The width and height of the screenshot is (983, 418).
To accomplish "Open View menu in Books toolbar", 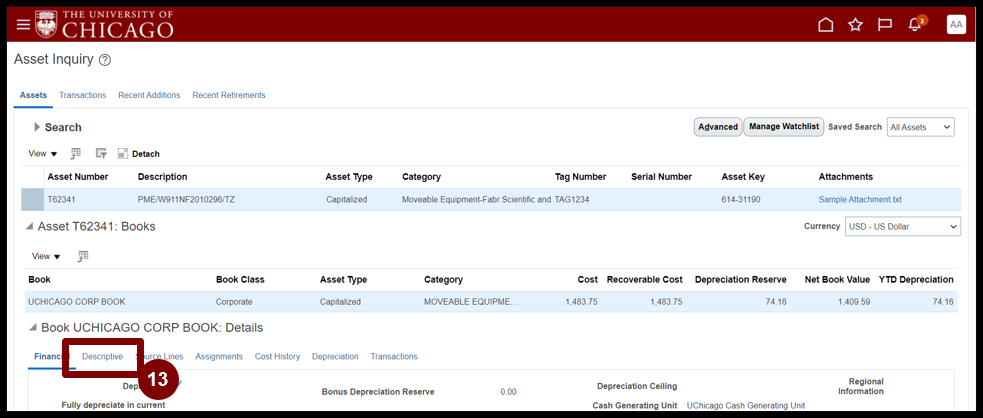I will (x=47, y=256).
